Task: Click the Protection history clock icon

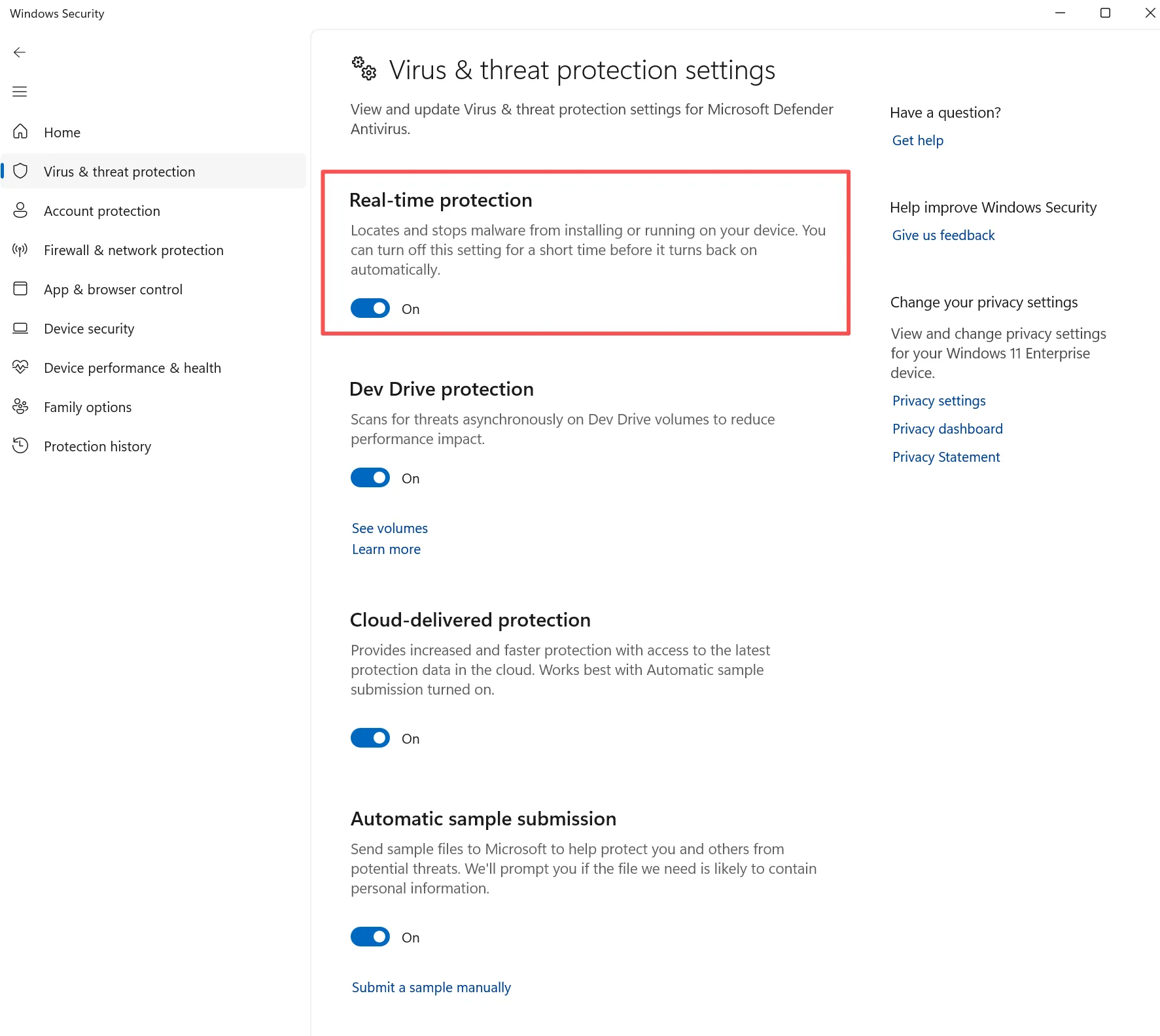Action: (20, 445)
